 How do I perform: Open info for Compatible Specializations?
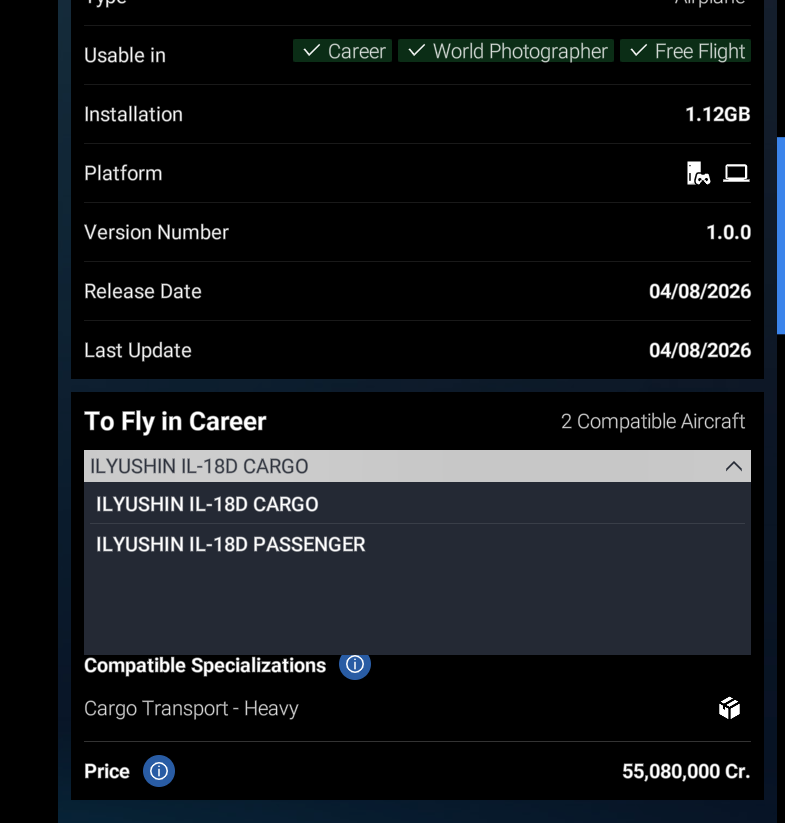click(355, 664)
